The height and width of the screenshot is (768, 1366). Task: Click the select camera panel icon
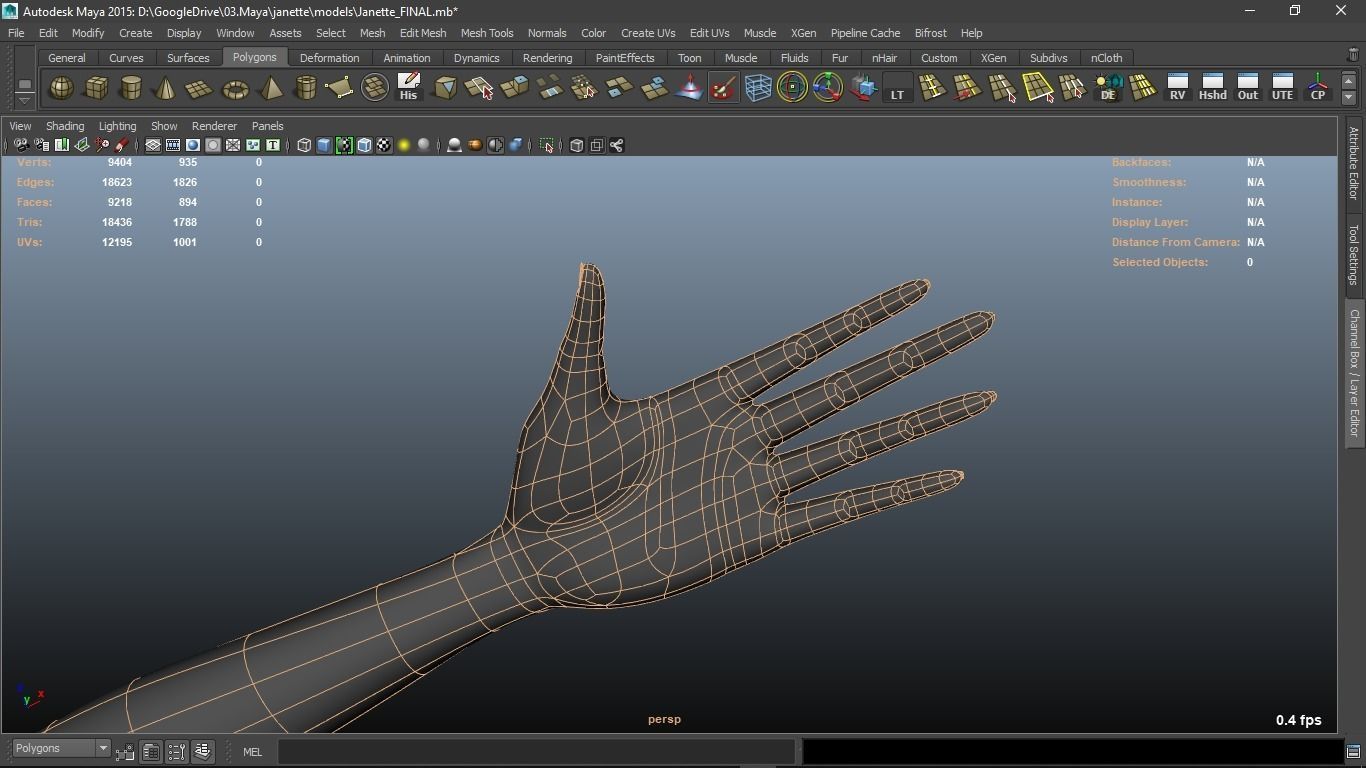pos(21,146)
